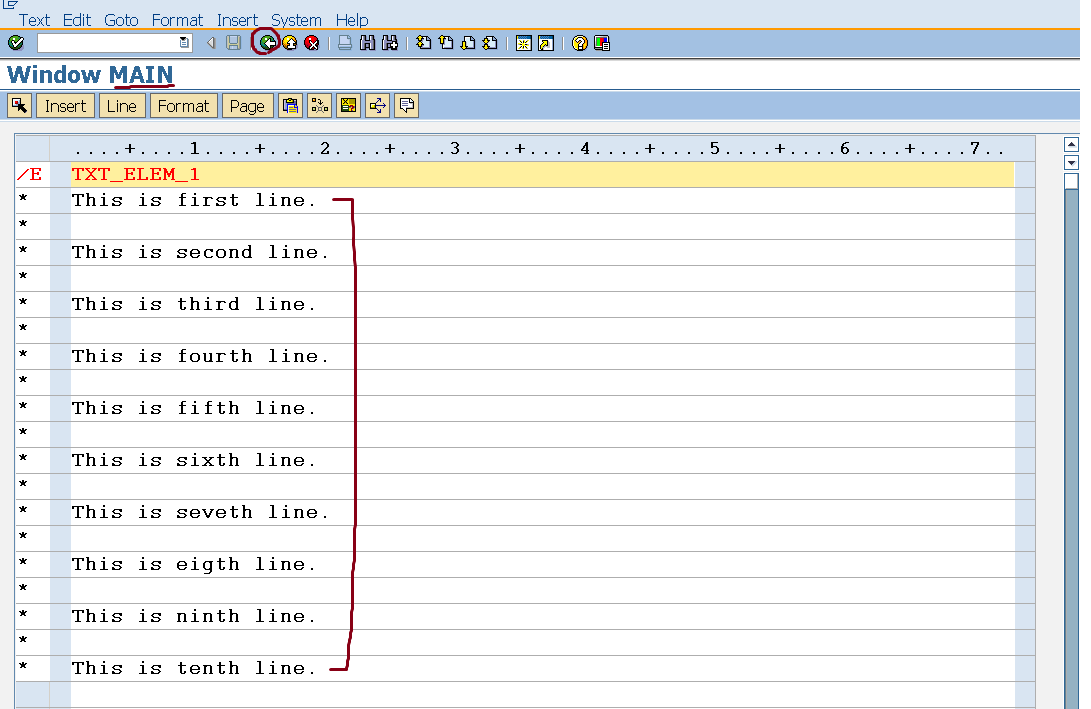Click the Save diskette icon

pyautogui.click(x=234, y=43)
